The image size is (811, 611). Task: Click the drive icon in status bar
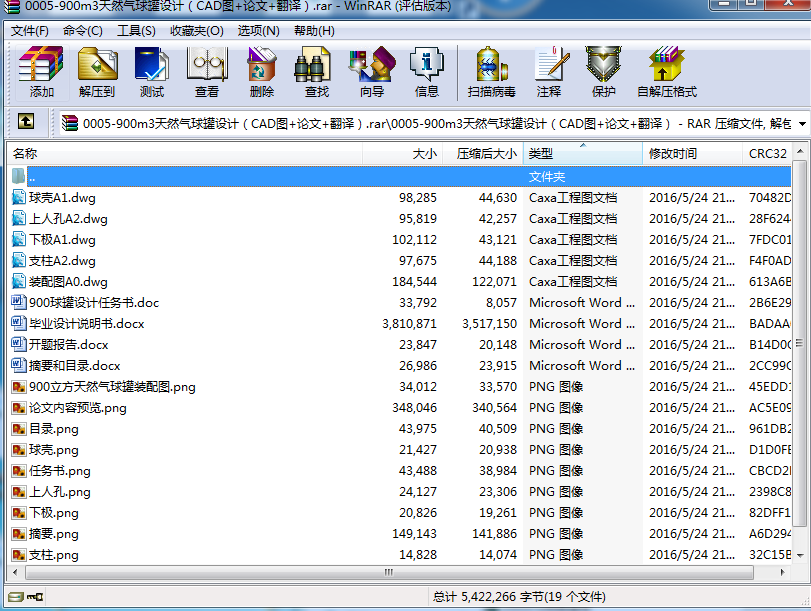pyautogui.click(x=16, y=597)
